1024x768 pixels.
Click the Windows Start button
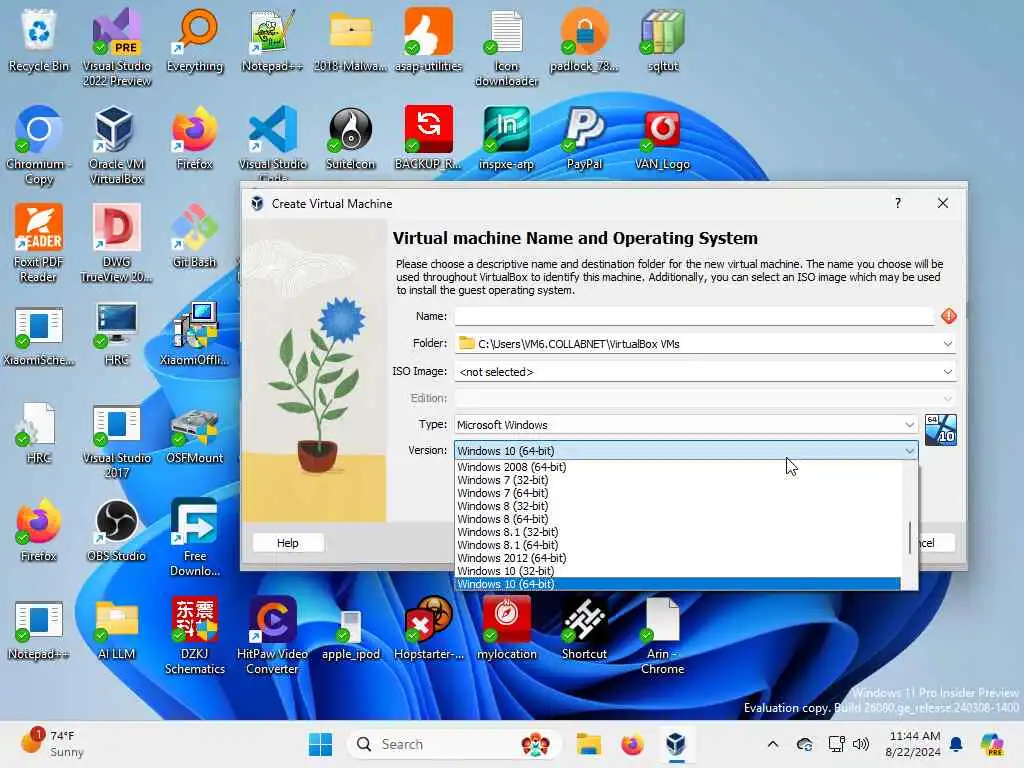320,744
